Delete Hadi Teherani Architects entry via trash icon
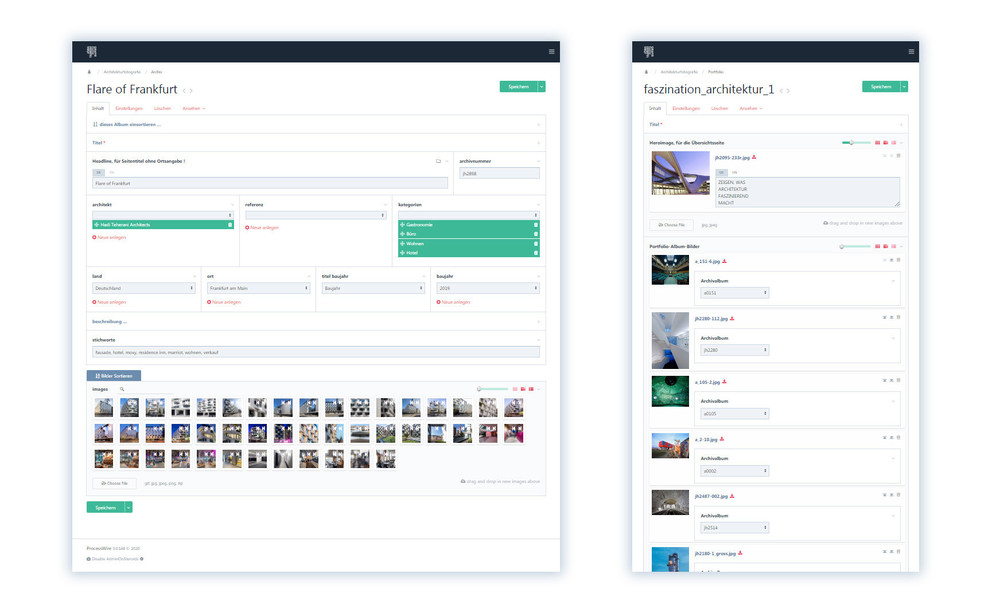Viewport: 1000px width, 613px height. [230, 225]
